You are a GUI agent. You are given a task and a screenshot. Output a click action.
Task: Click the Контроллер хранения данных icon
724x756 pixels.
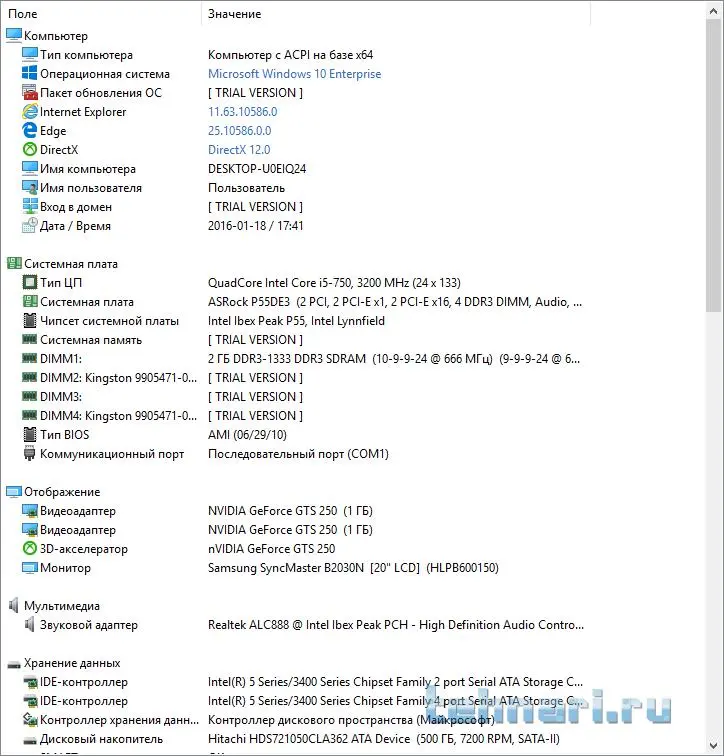[30, 719]
